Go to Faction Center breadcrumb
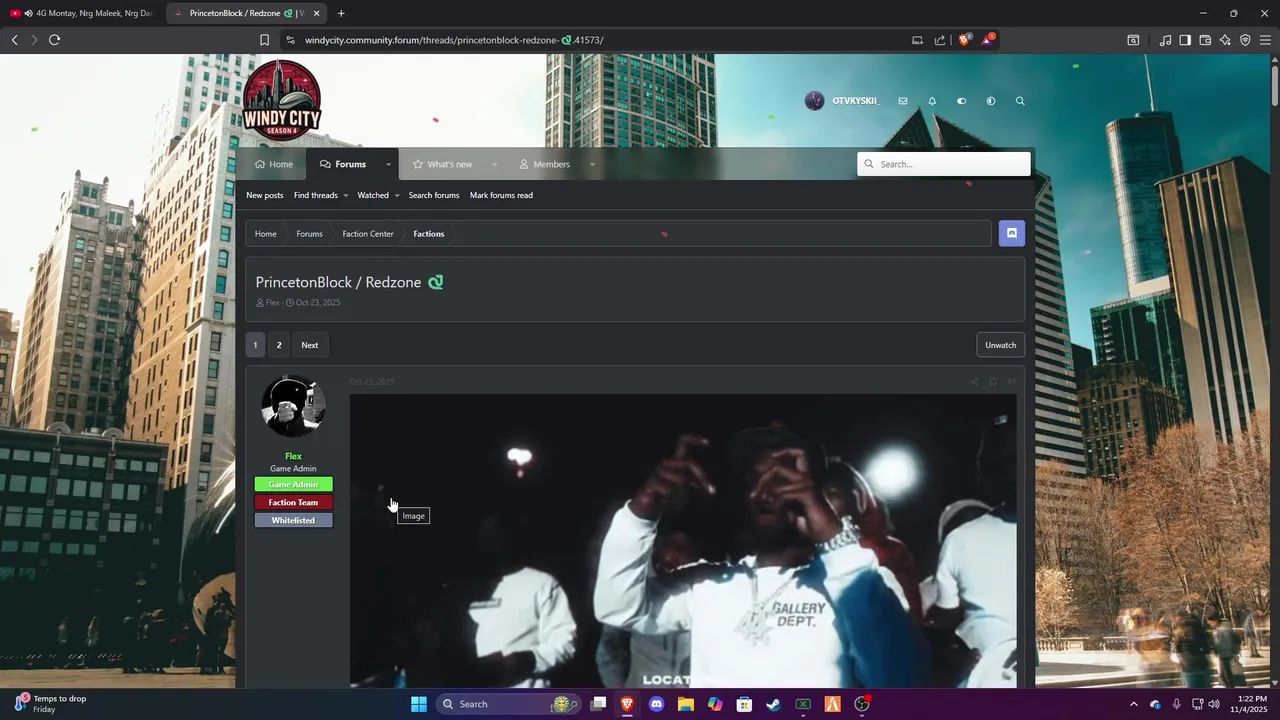The width and height of the screenshot is (1280, 720). coord(368,234)
